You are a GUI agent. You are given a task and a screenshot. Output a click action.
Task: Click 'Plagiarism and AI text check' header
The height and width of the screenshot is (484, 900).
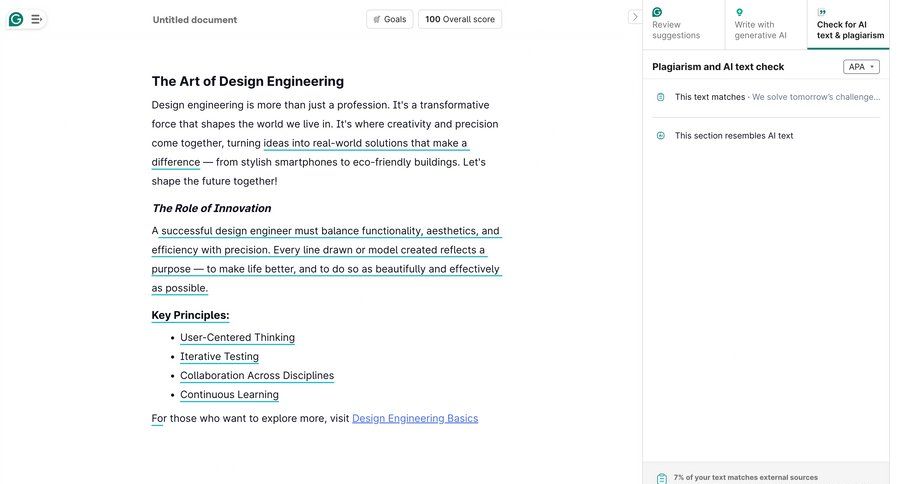tap(718, 67)
